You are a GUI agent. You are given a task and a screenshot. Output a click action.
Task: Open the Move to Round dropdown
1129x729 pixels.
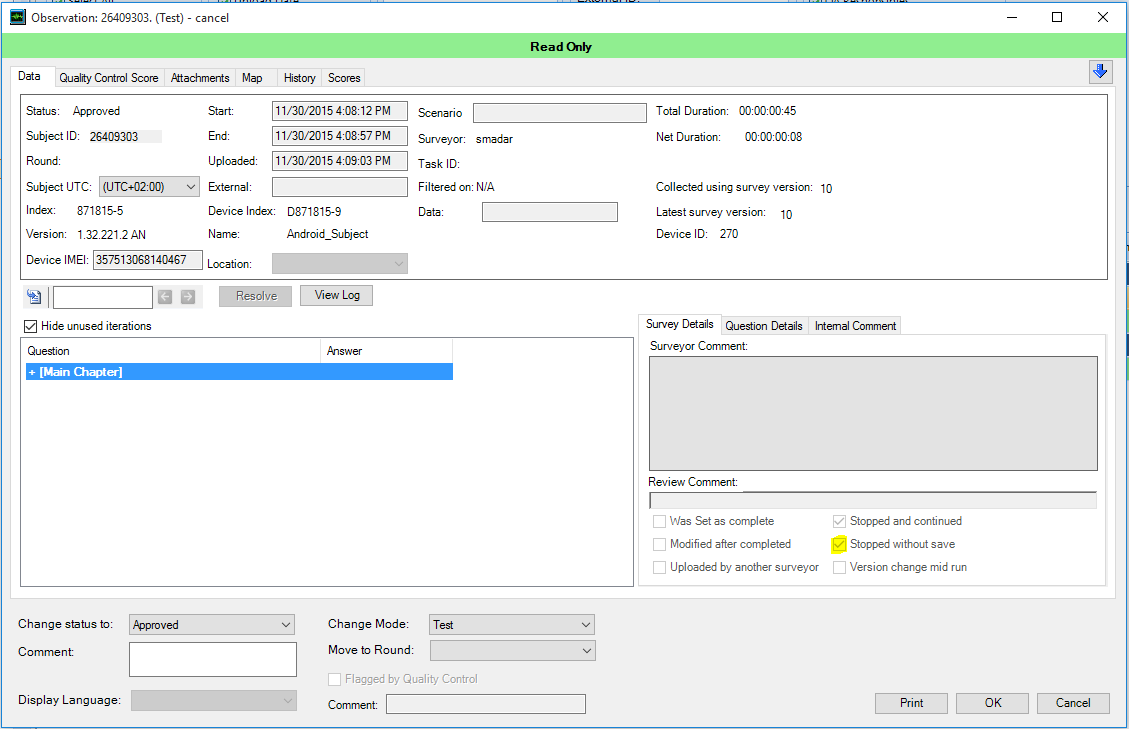pos(512,650)
